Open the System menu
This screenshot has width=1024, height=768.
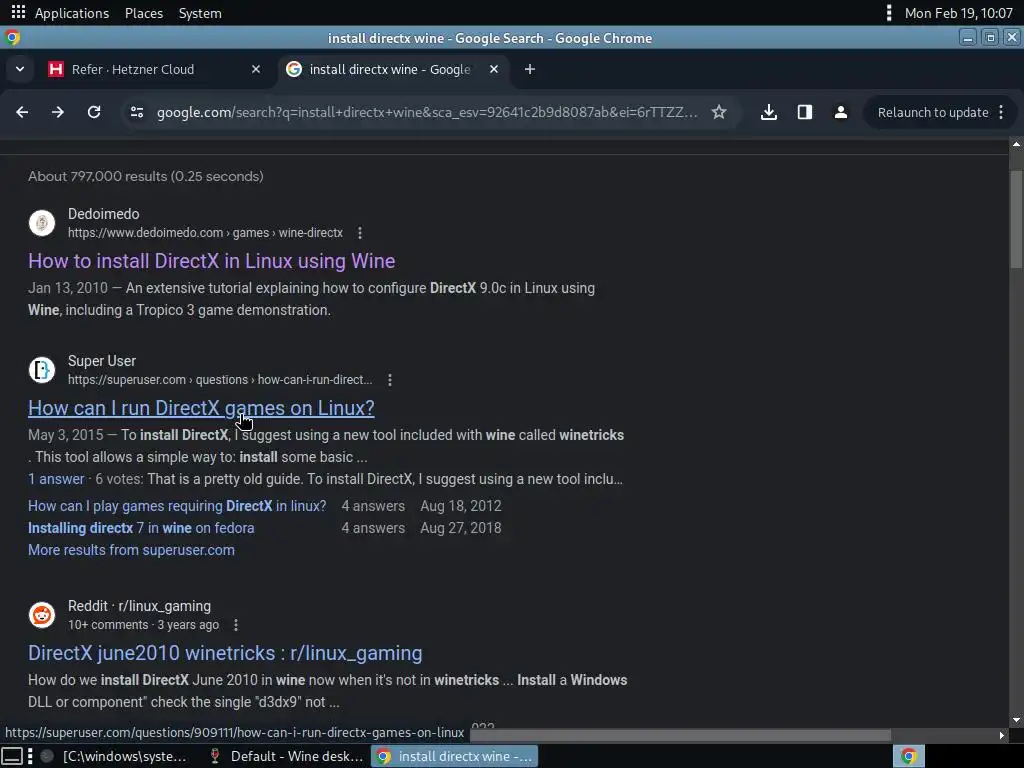[x=200, y=13]
